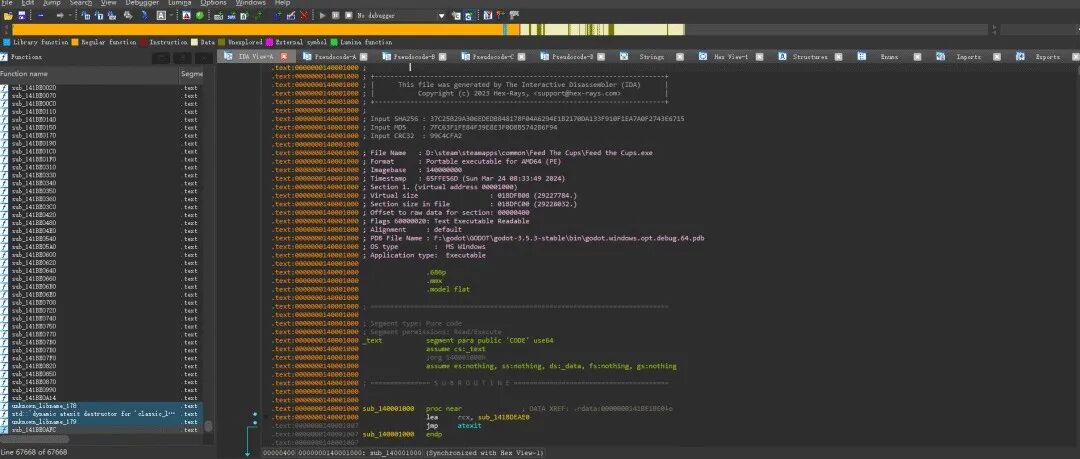
Task: Click the Library function blue legend swatch
Action: tap(6, 42)
